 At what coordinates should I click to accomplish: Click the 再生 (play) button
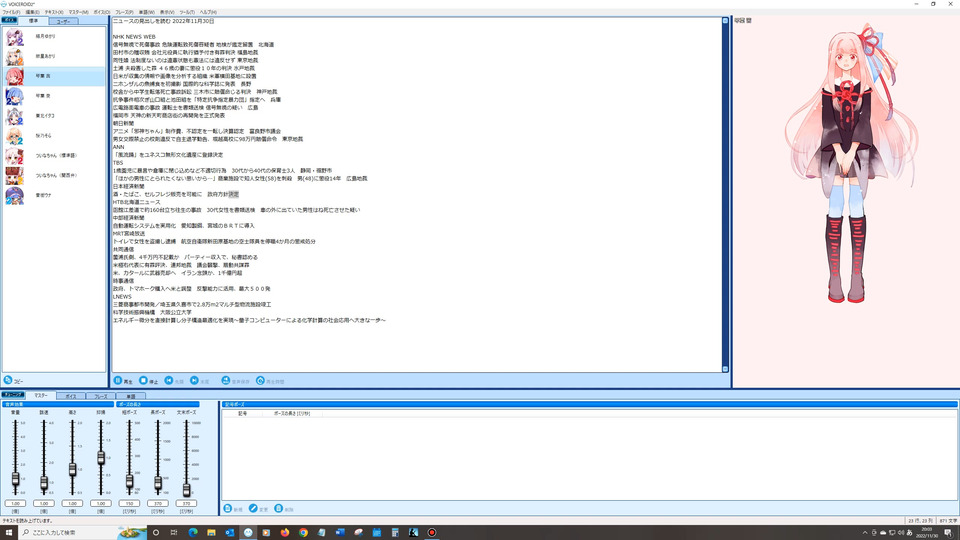(123, 381)
